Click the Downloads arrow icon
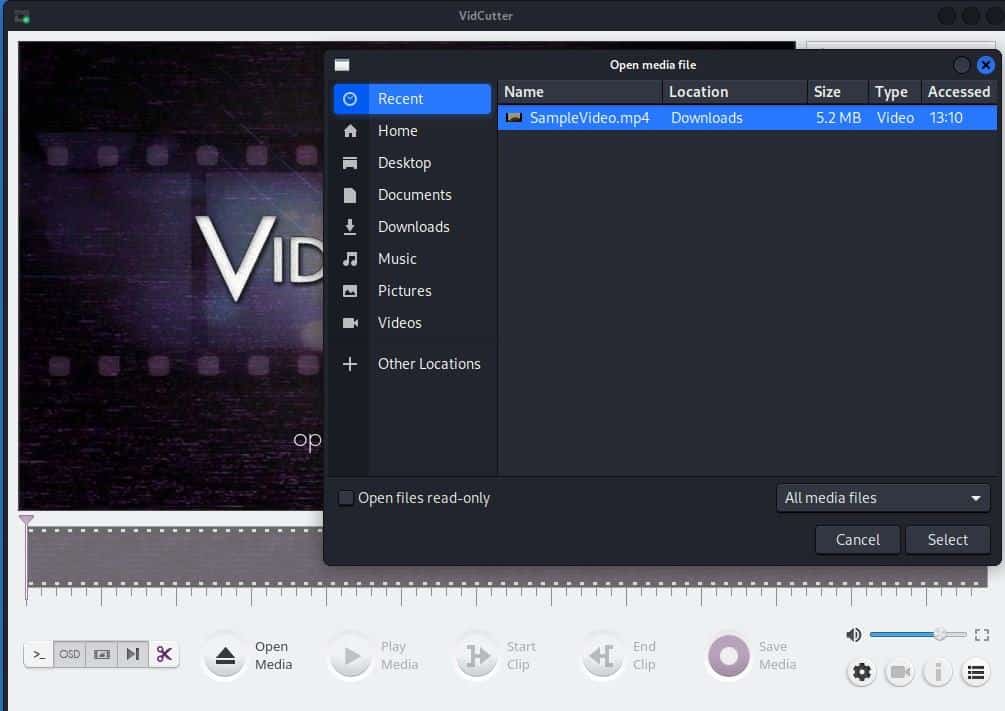 click(350, 226)
